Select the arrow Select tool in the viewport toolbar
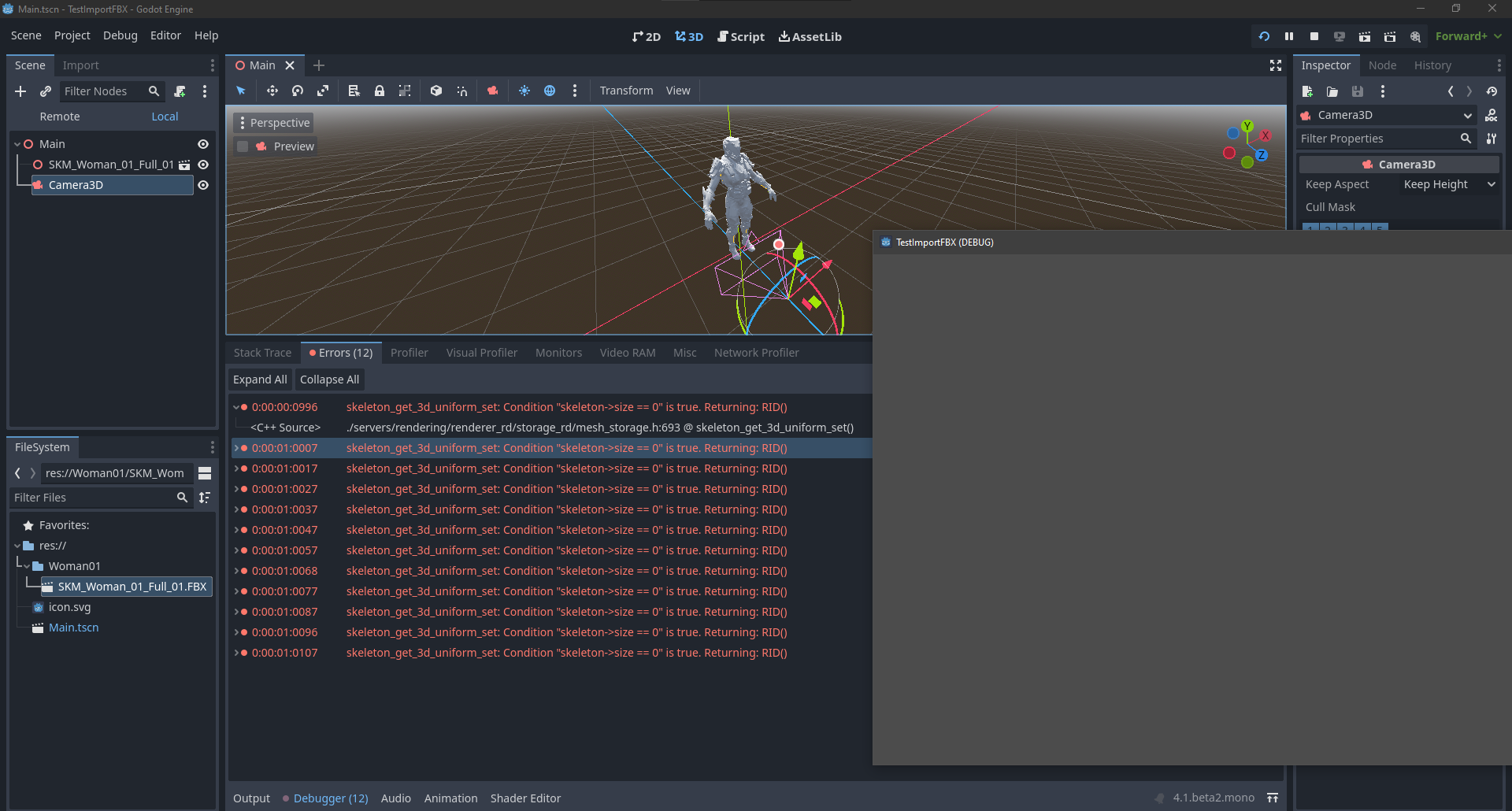 [x=241, y=91]
